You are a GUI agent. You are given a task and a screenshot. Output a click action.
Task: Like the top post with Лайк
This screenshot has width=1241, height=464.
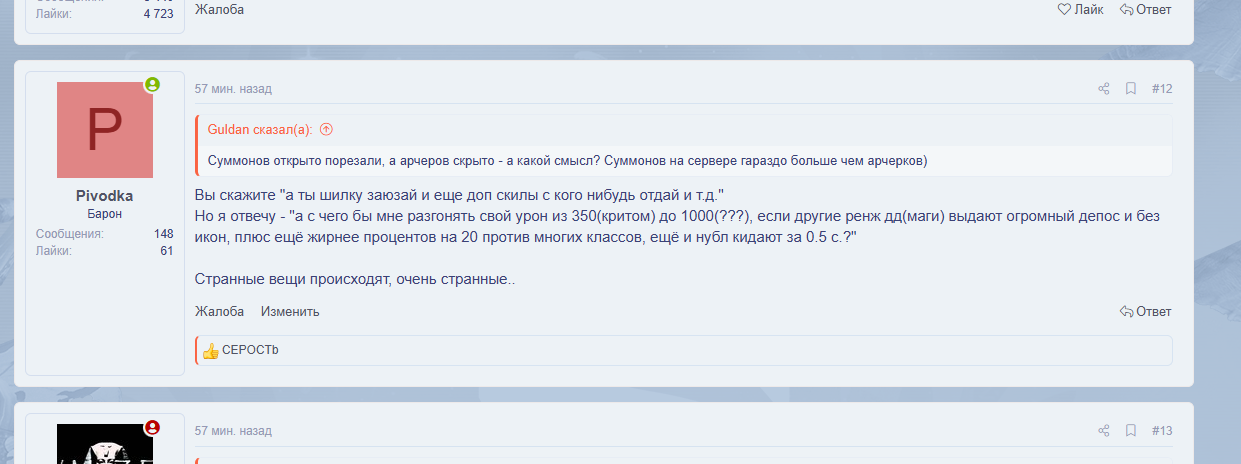pos(1081,9)
